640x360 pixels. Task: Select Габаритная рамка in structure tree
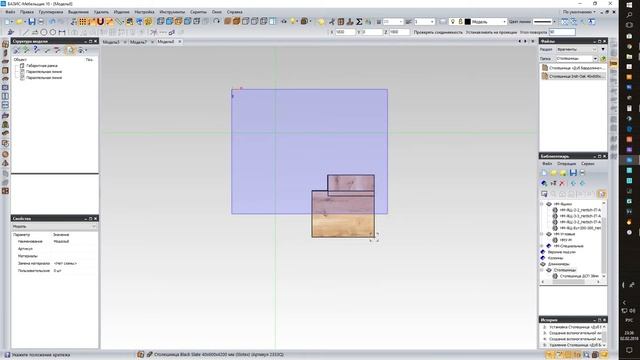42,65
